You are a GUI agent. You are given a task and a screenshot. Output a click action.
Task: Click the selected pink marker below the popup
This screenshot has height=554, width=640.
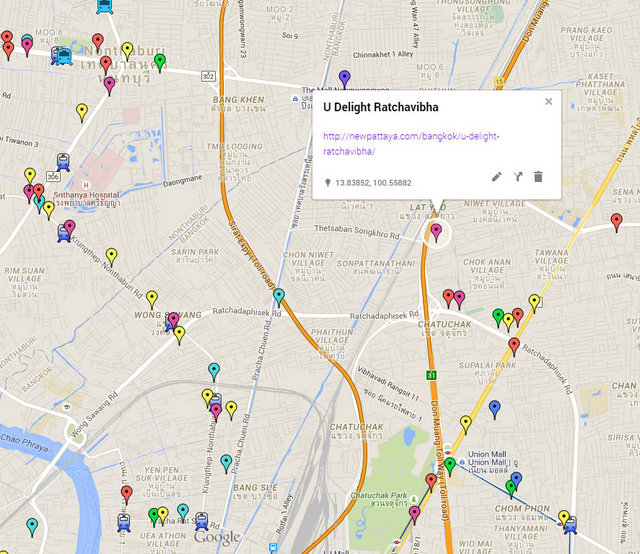[x=436, y=233]
